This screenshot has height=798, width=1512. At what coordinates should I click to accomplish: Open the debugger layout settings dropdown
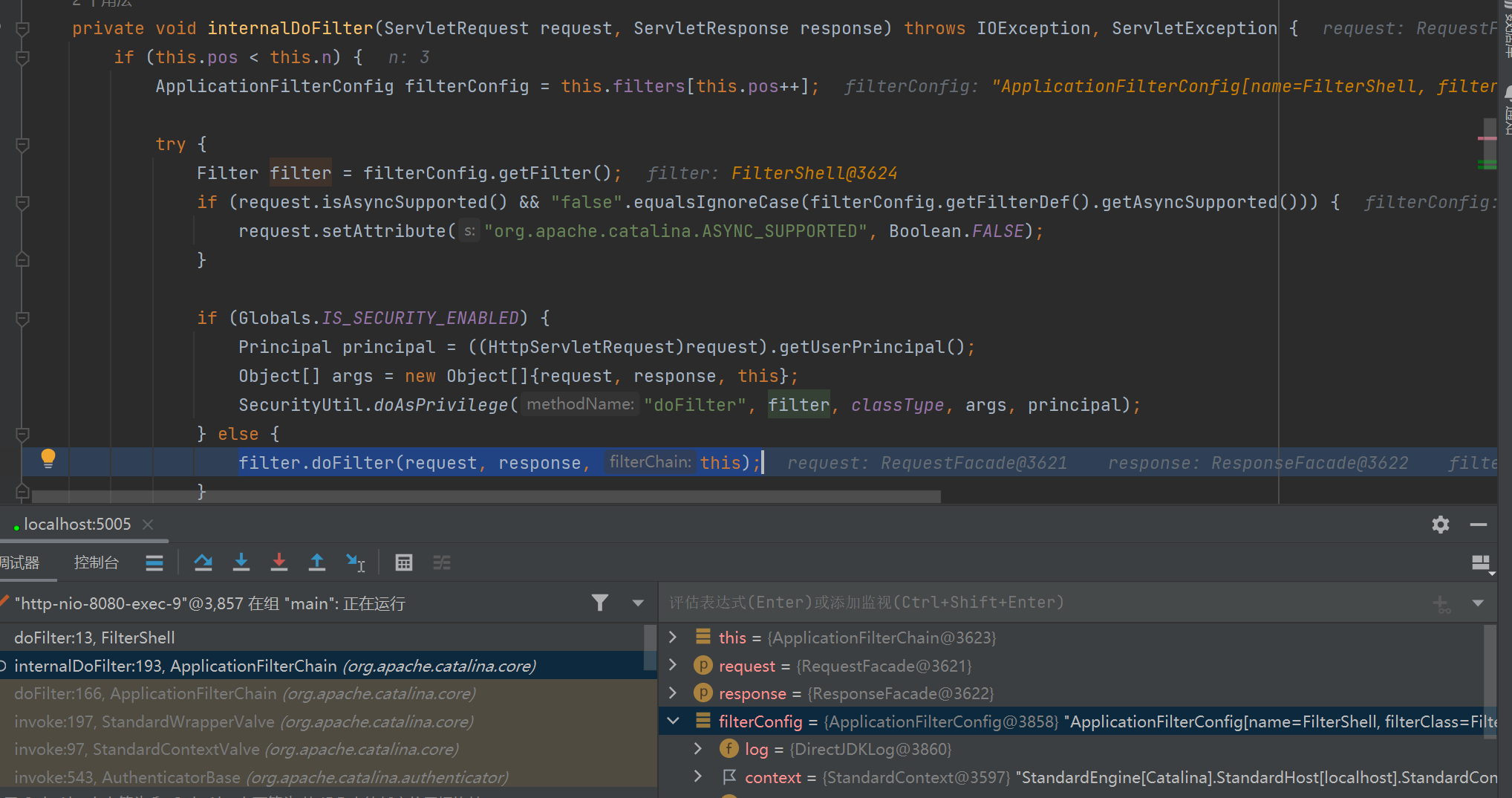1481,564
